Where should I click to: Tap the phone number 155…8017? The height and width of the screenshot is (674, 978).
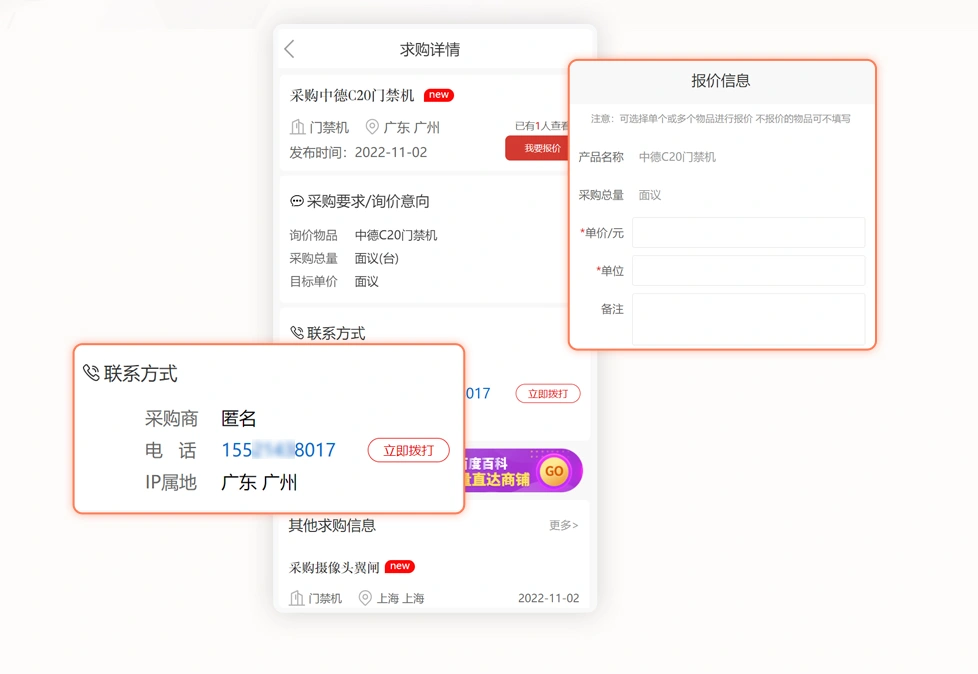(279, 450)
